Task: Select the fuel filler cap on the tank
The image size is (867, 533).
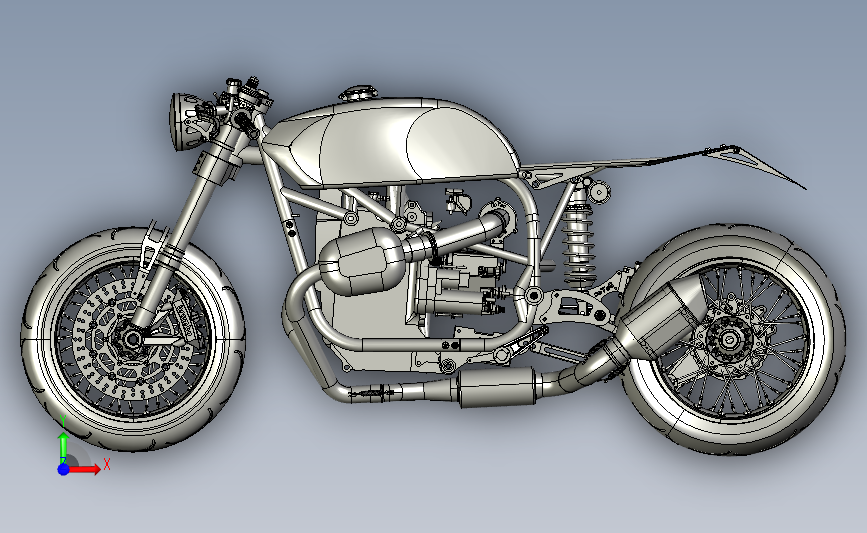Action: click(x=358, y=93)
